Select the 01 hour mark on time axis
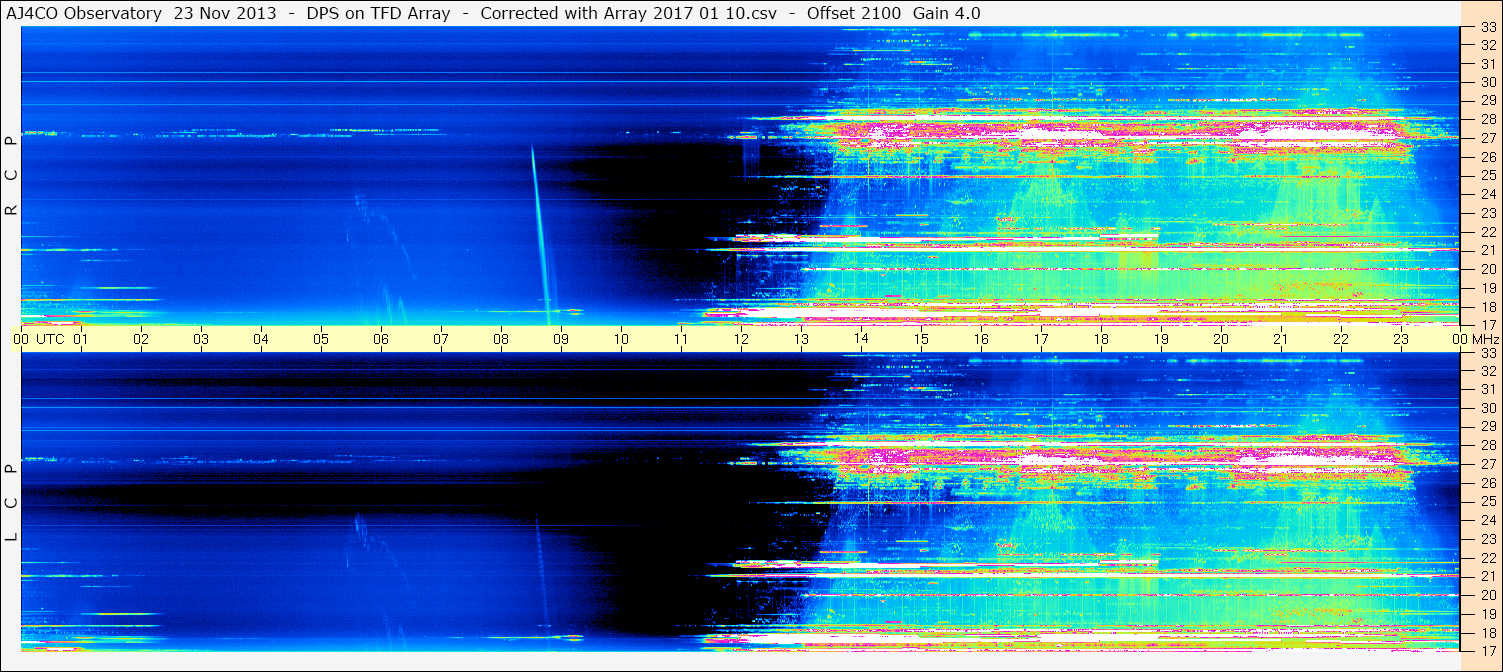Screen dimensions: 1503x672 click(x=81, y=339)
